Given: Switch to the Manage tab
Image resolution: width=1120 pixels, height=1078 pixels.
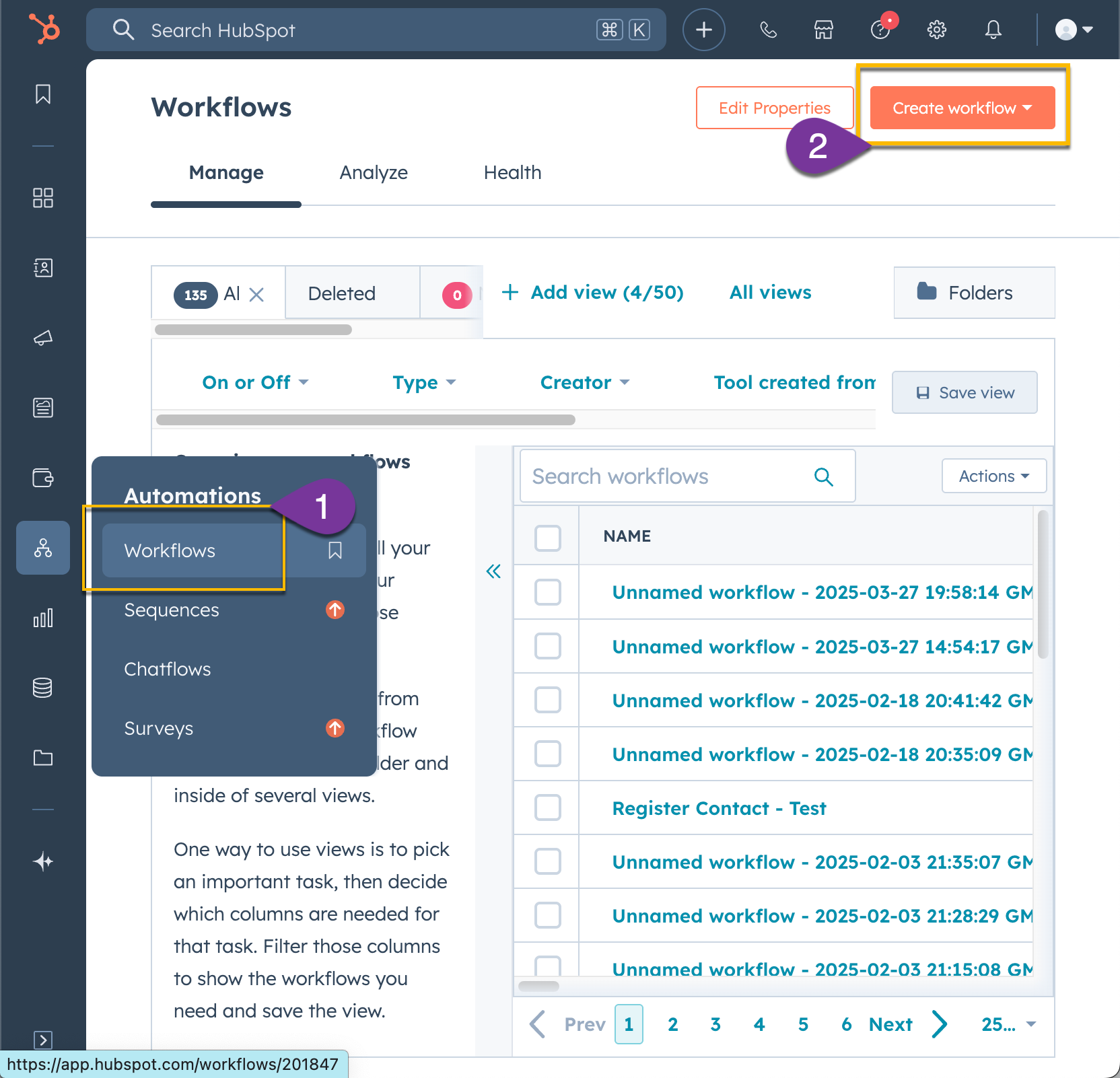Looking at the screenshot, I should tap(226, 173).
